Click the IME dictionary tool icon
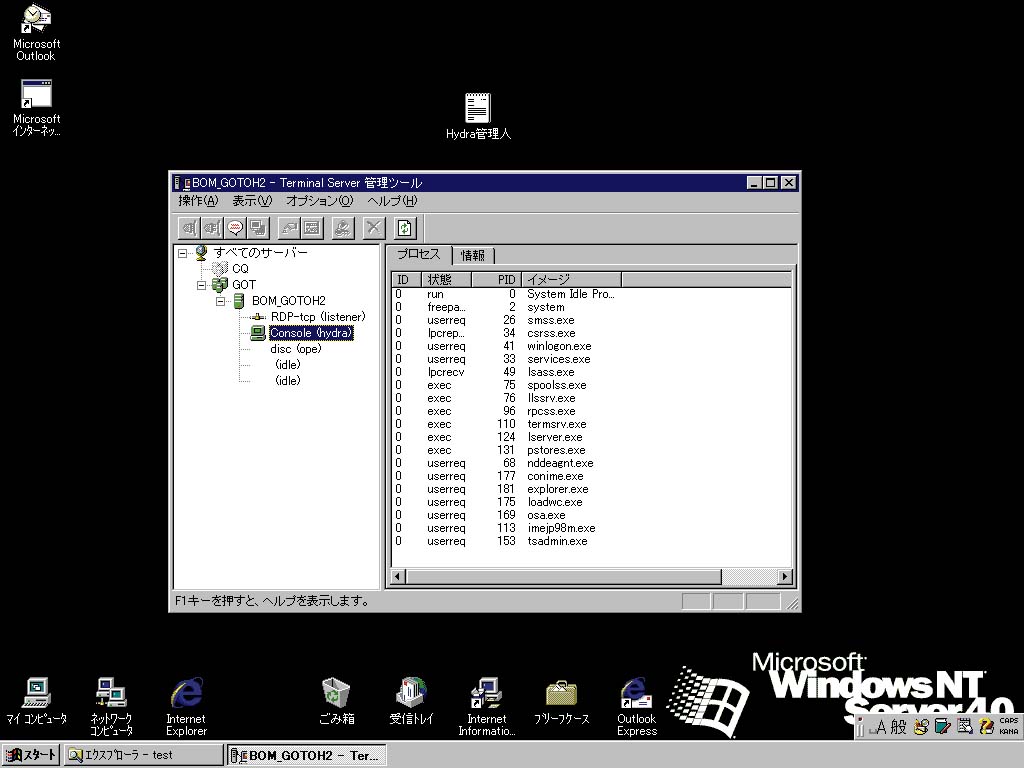This screenshot has width=1024, height=768. tap(942, 726)
